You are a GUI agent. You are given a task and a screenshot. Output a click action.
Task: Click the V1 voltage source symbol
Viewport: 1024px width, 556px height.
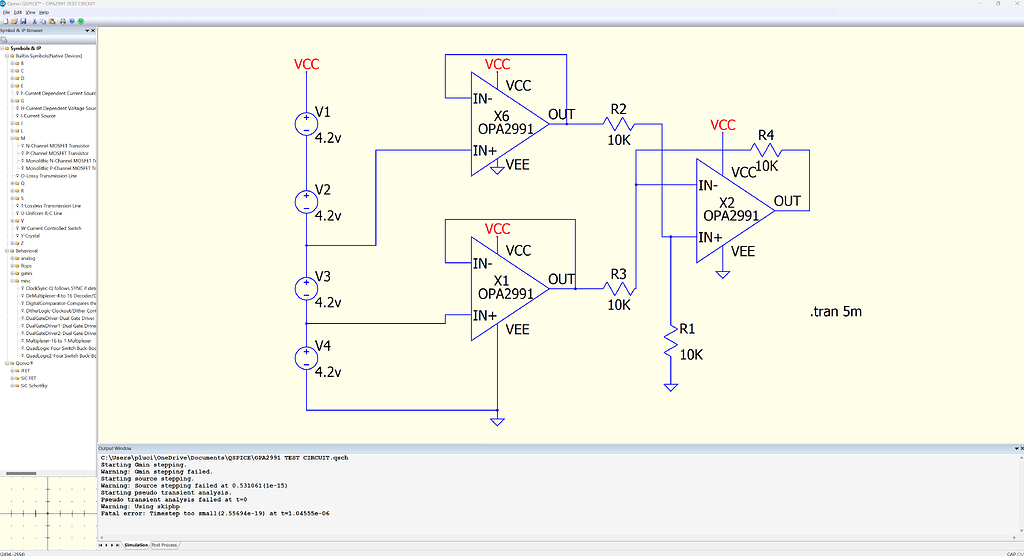tap(306, 123)
